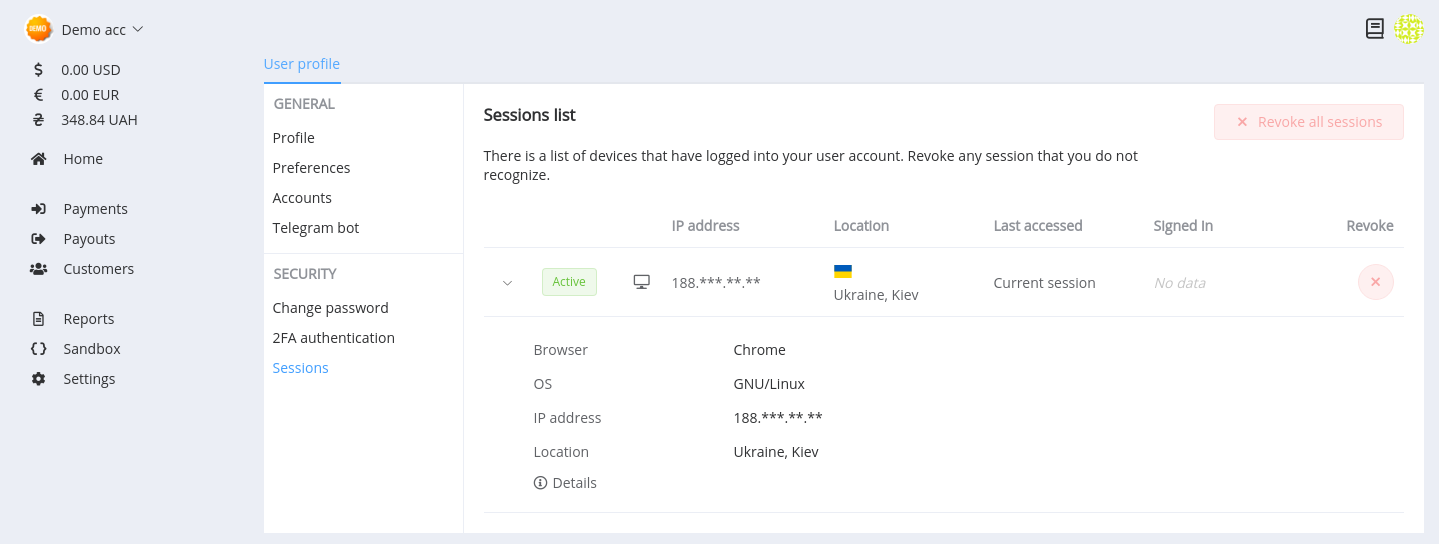The image size is (1439, 544).
Task: Click the Reports document icon
Action: tap(39, 319)
